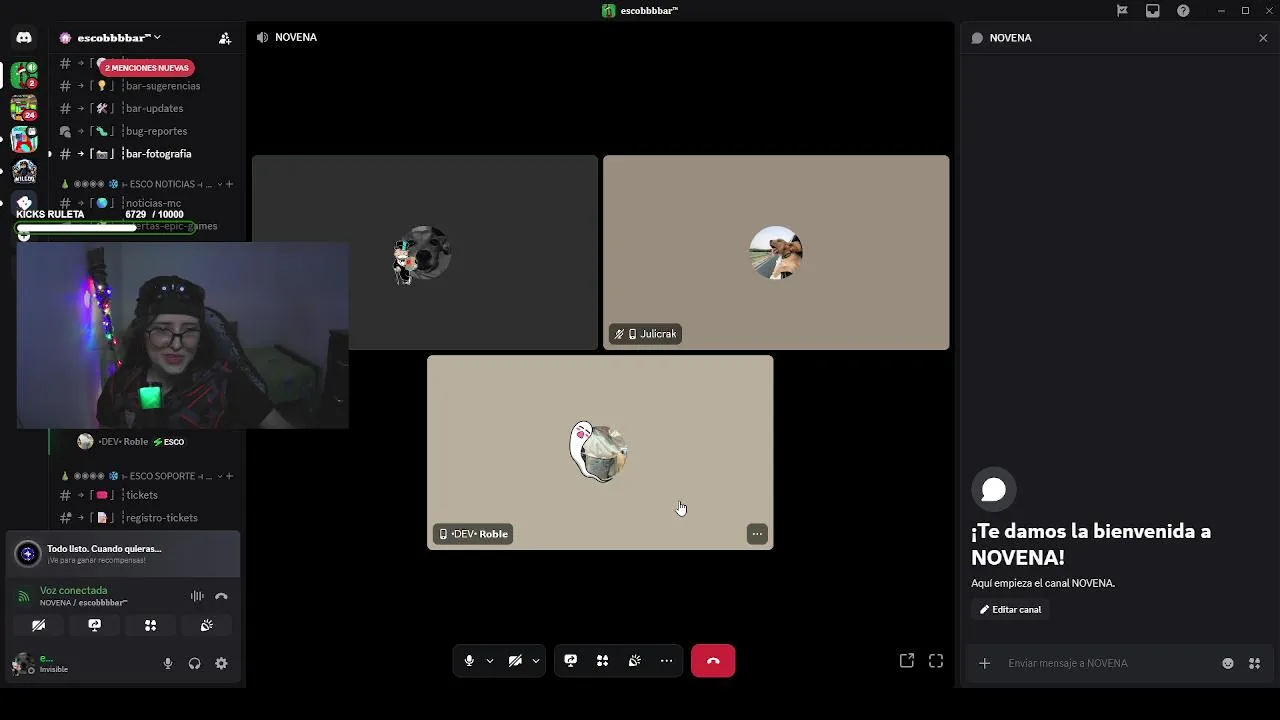Screen dimensions: 1280x720
Task: Create channel in ESCO NOTICIAS with plus
Action: [229, 184]
